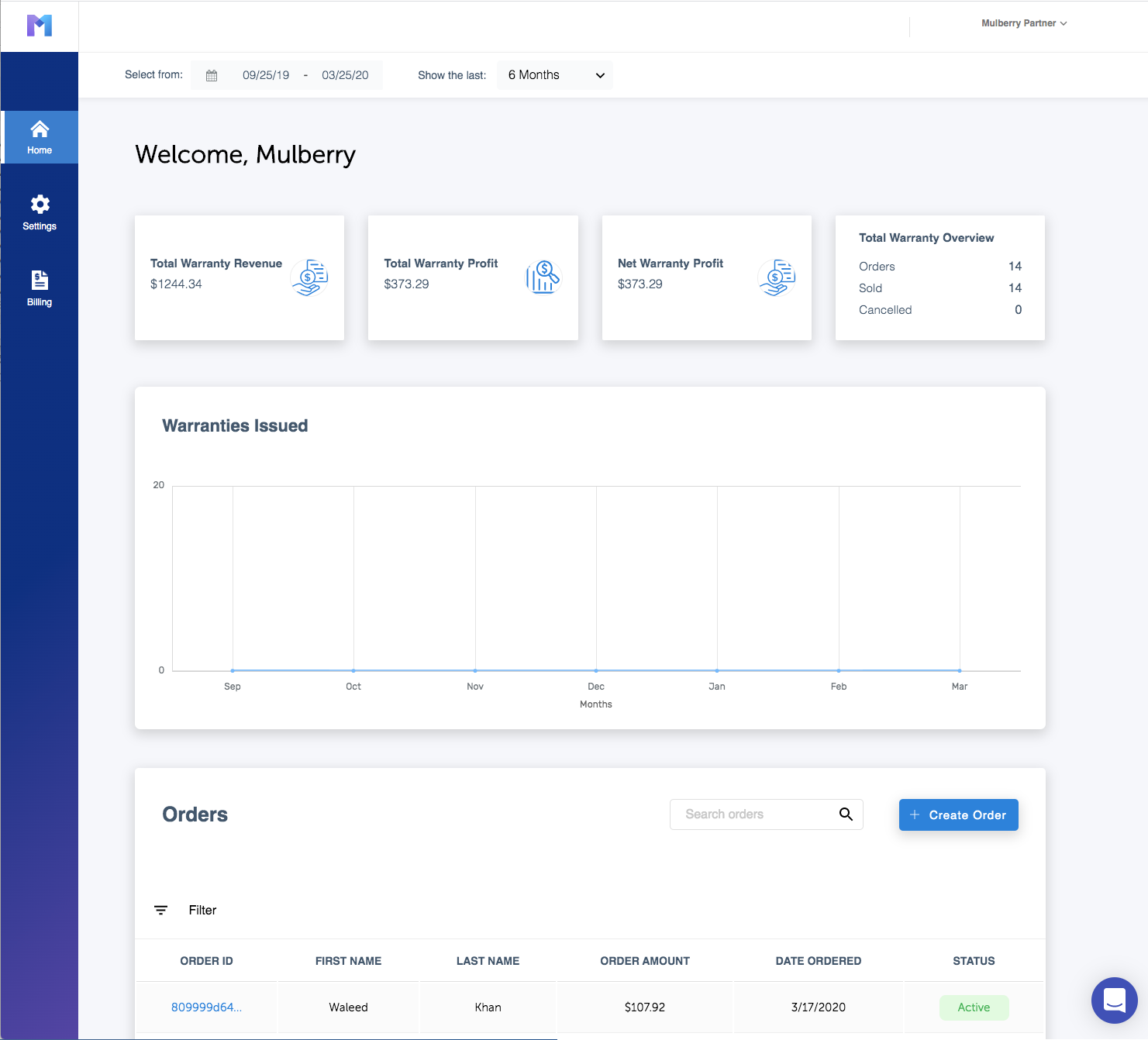Sort by FIRST NAME column header
This screenshot has width=1148, height=1040.
[348, 961]
